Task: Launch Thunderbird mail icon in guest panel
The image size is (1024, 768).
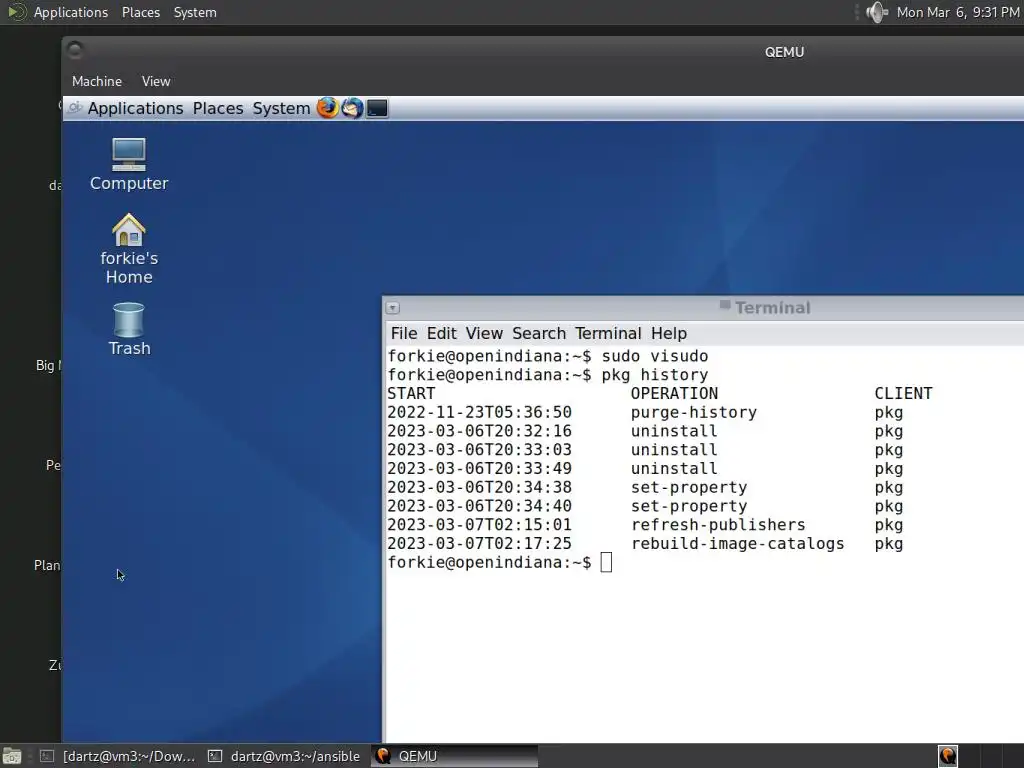Action: 353,108
